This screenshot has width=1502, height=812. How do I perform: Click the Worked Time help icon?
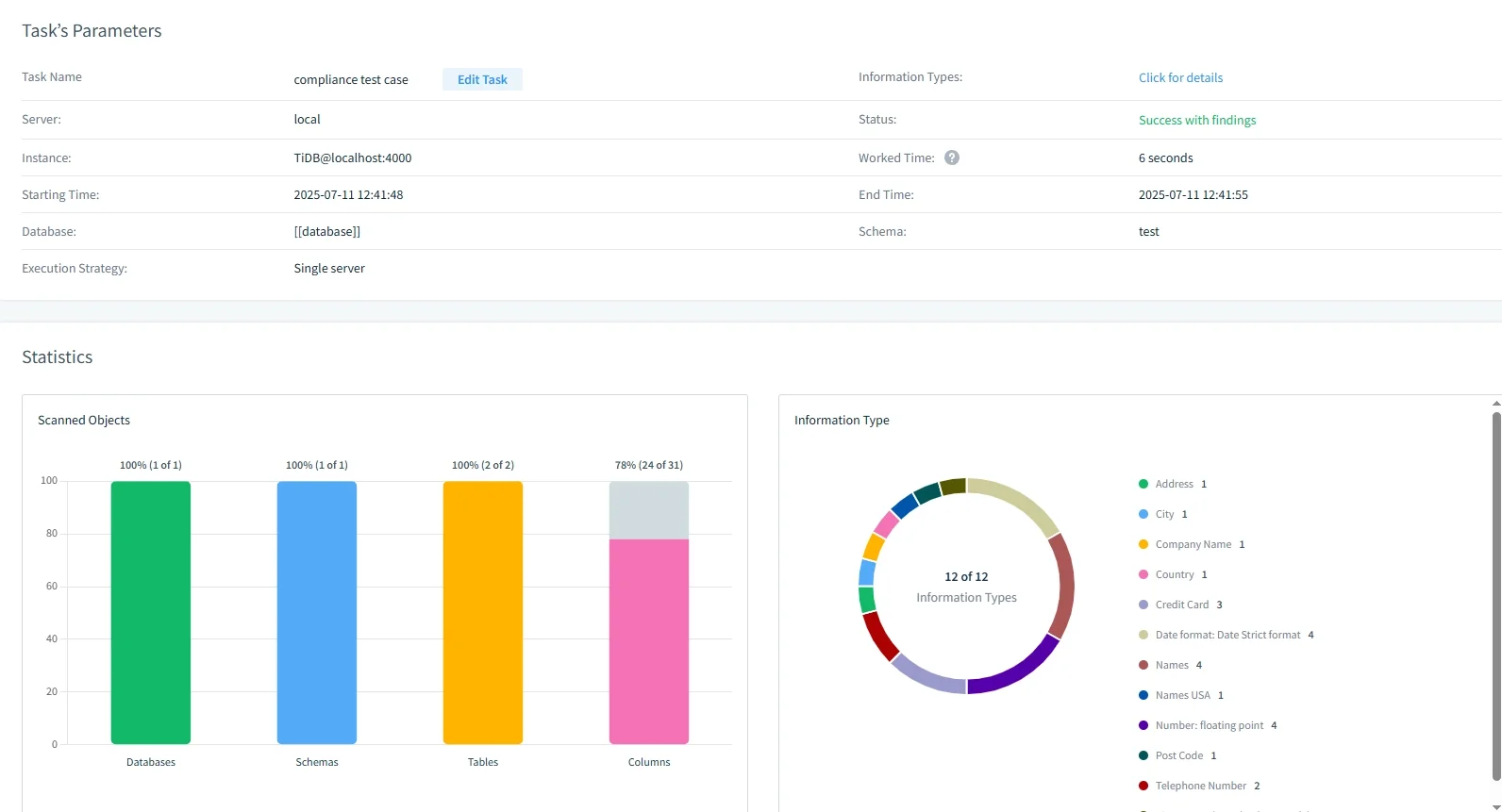tap(952, 157)
